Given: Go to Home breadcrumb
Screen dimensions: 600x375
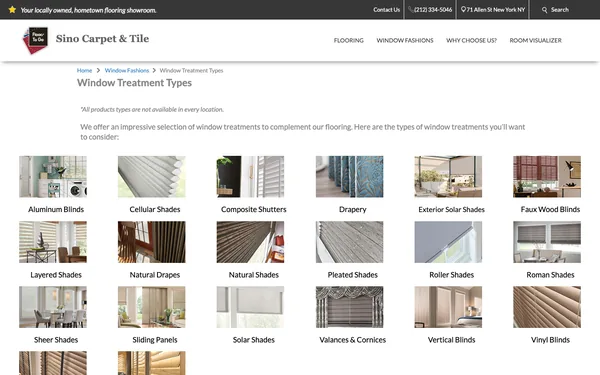Looking at the screenshot, I should pyautogui.click(x=84, y=70).
